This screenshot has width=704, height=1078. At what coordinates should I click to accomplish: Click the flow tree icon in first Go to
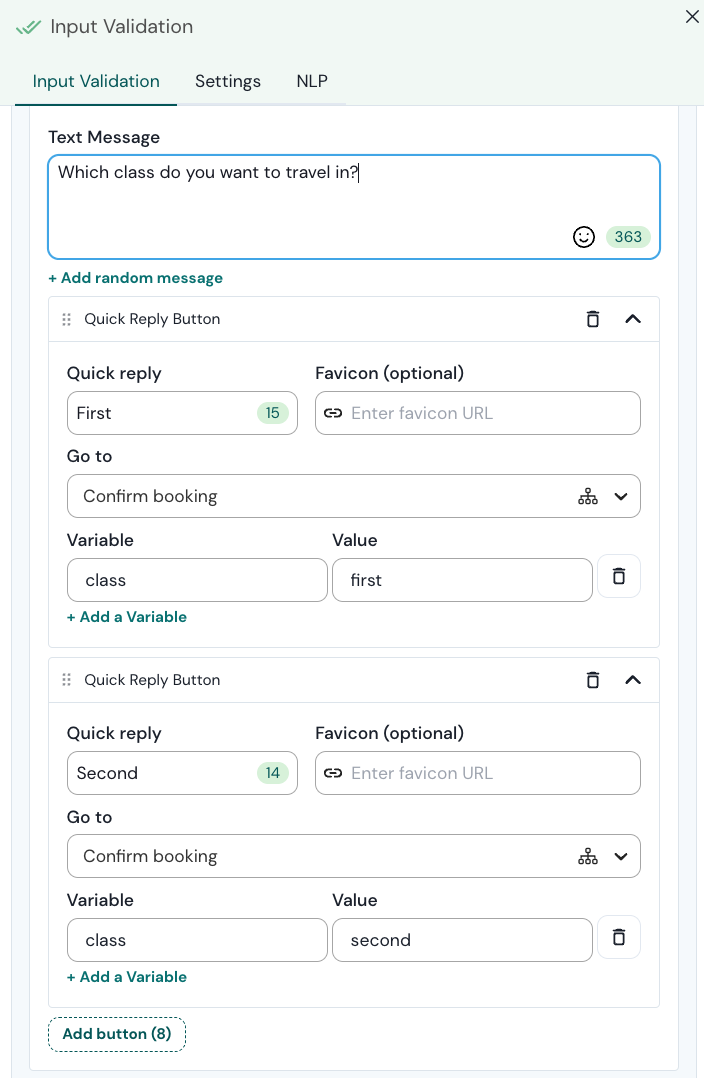(588, 497)
